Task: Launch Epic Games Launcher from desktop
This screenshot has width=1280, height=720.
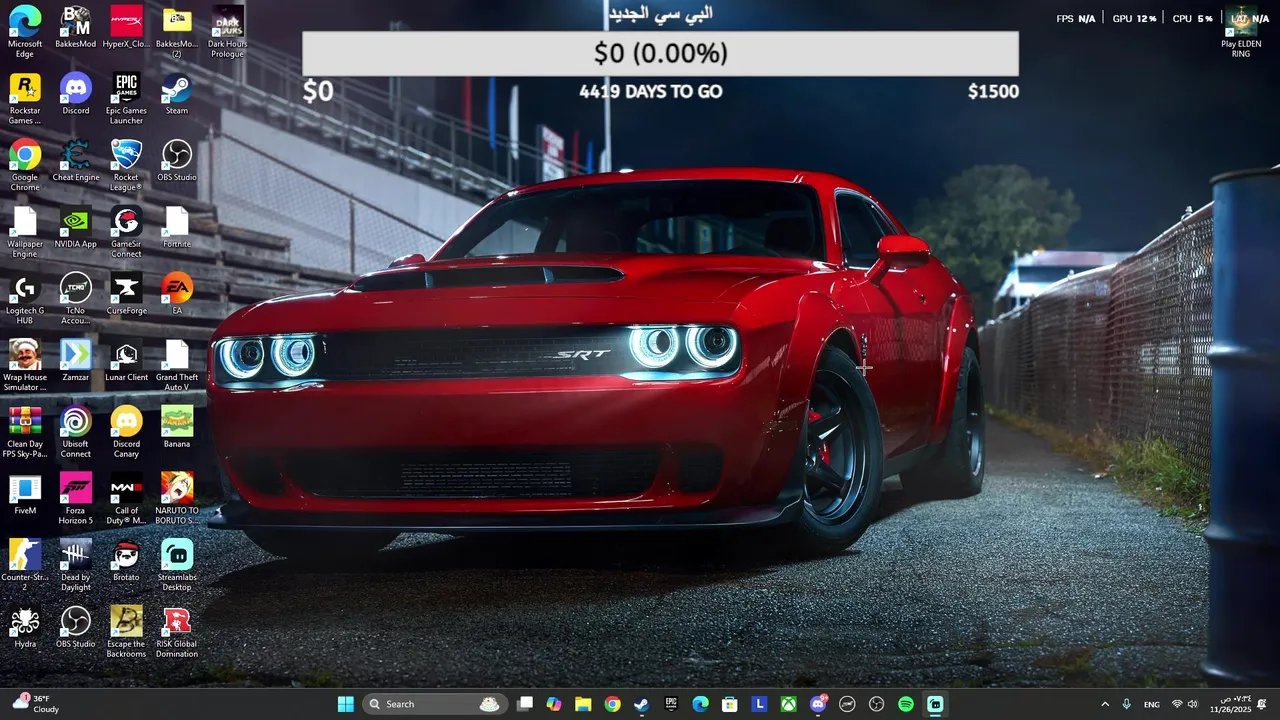Action: 126,98
